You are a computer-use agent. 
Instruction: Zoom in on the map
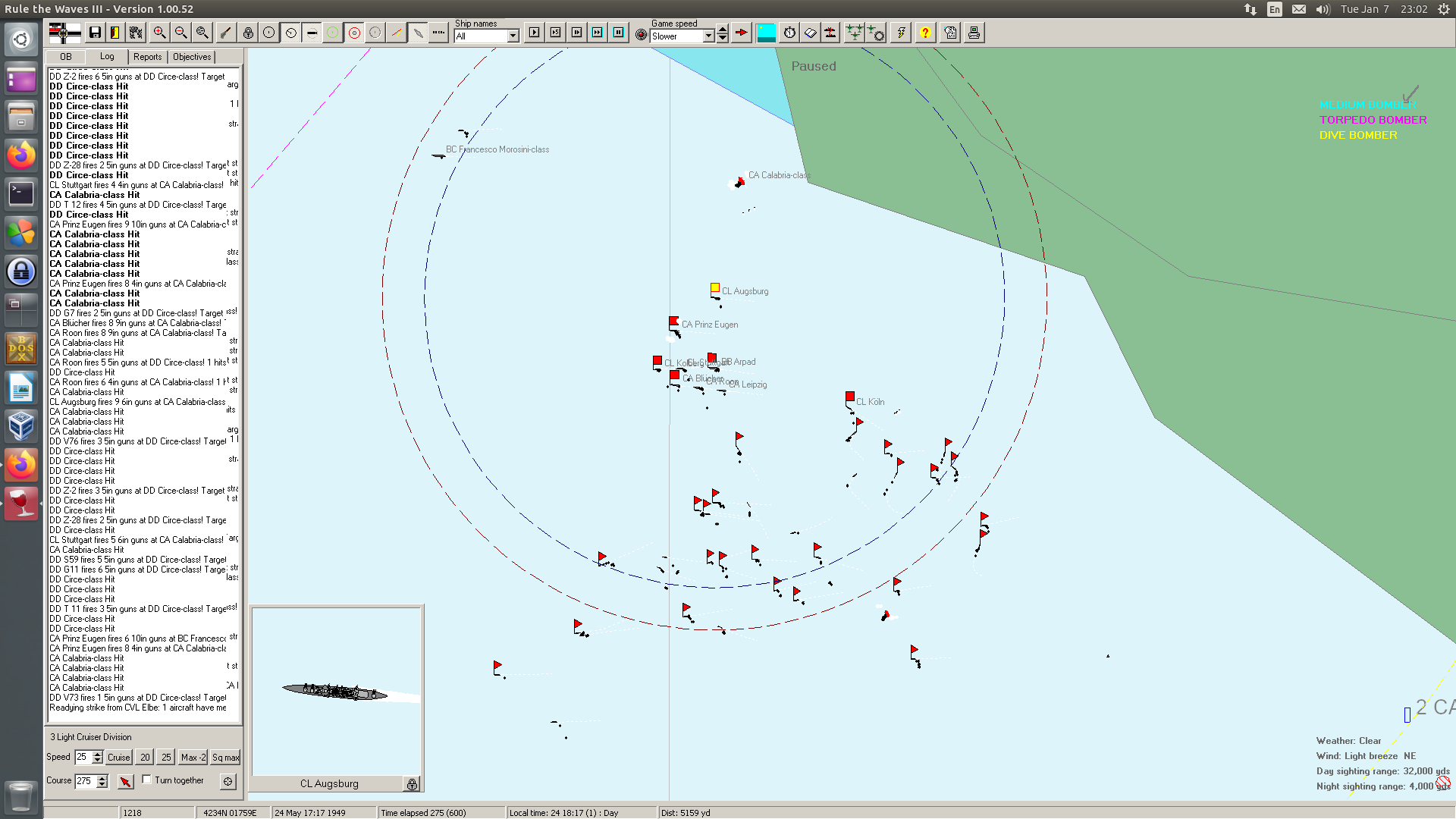159,33
